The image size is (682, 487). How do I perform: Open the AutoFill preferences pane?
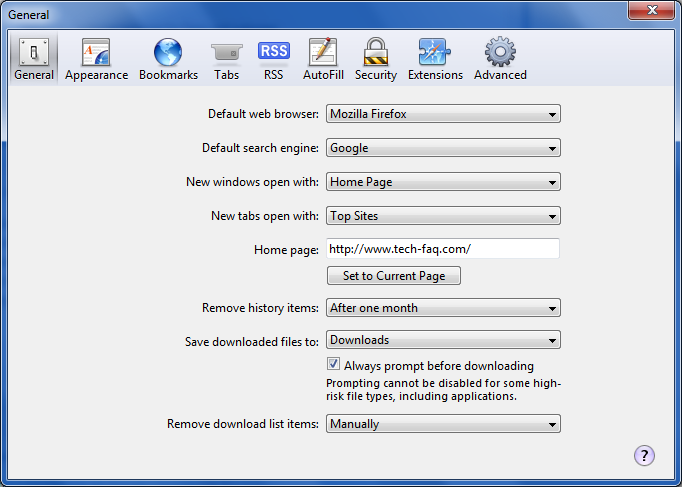coord(323,59)
